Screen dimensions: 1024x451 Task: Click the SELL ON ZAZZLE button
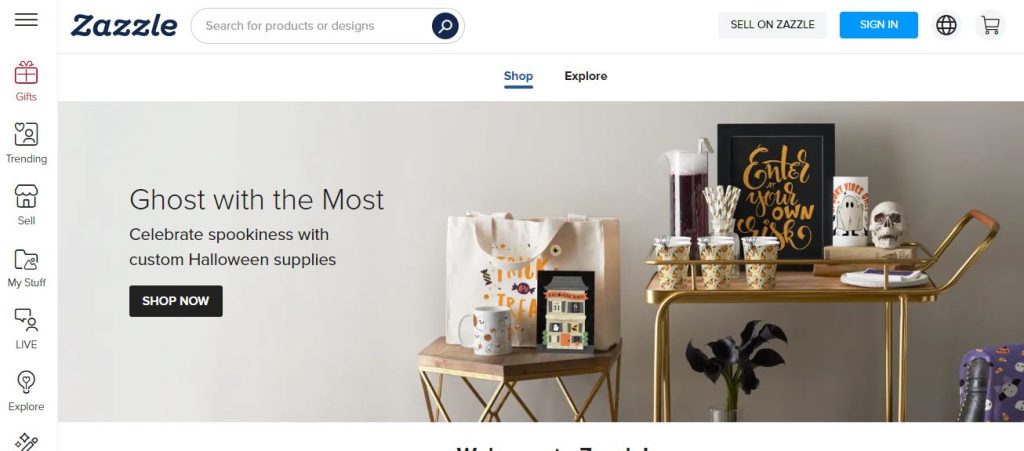coord(772,25)
